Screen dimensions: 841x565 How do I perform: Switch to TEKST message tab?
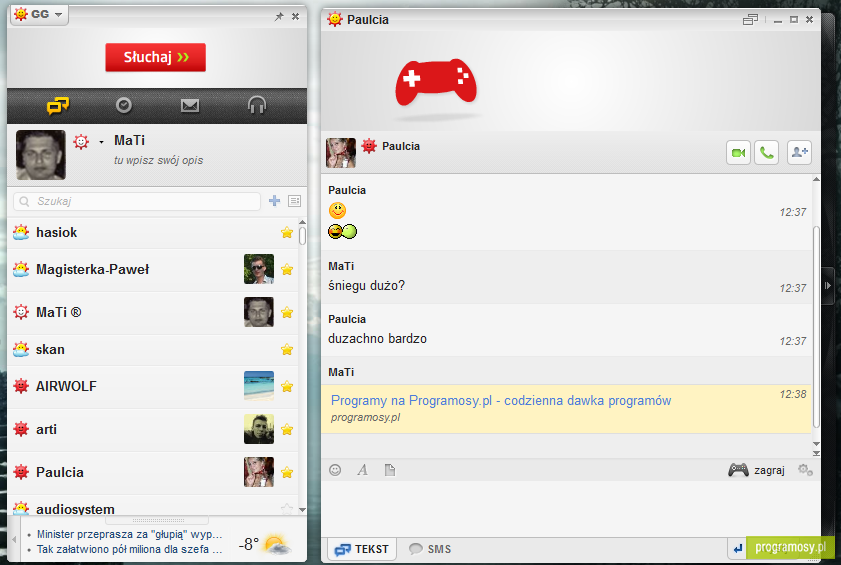362,549
